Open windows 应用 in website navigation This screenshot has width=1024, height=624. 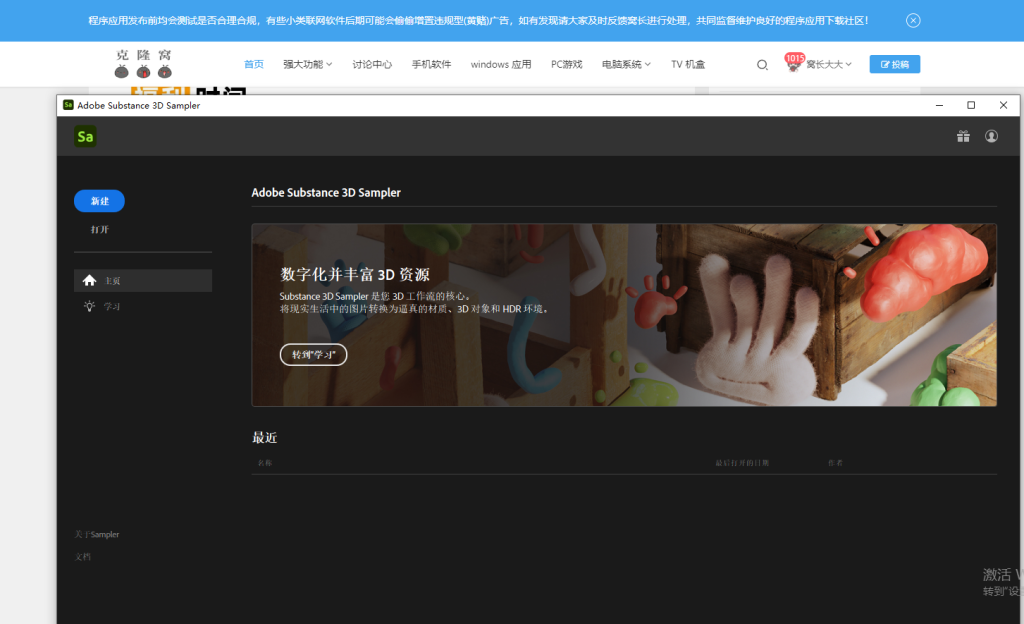pos(501,64)
